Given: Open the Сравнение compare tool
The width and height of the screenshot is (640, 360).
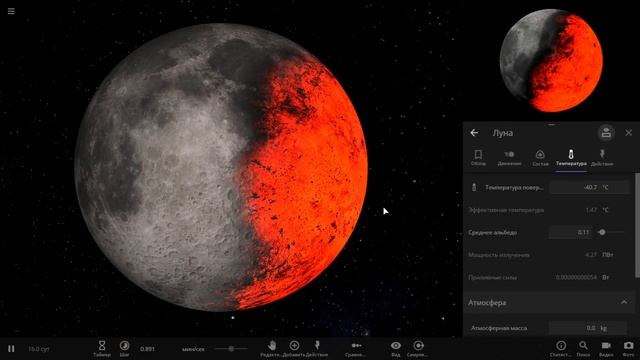Looking at the screenshot, I should 356,349.
